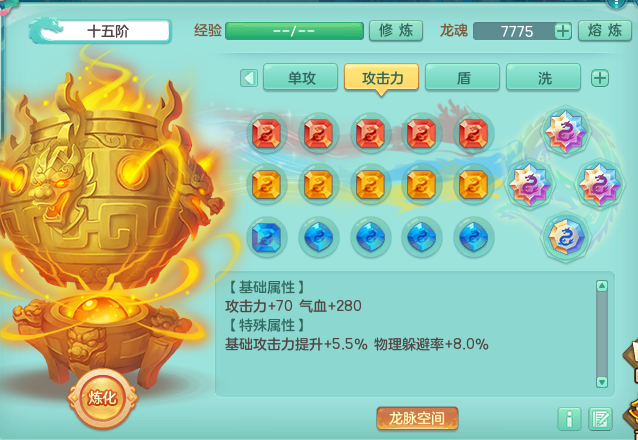Select the last round blue gem
This screenshot has width=638, height=440.
473,236
